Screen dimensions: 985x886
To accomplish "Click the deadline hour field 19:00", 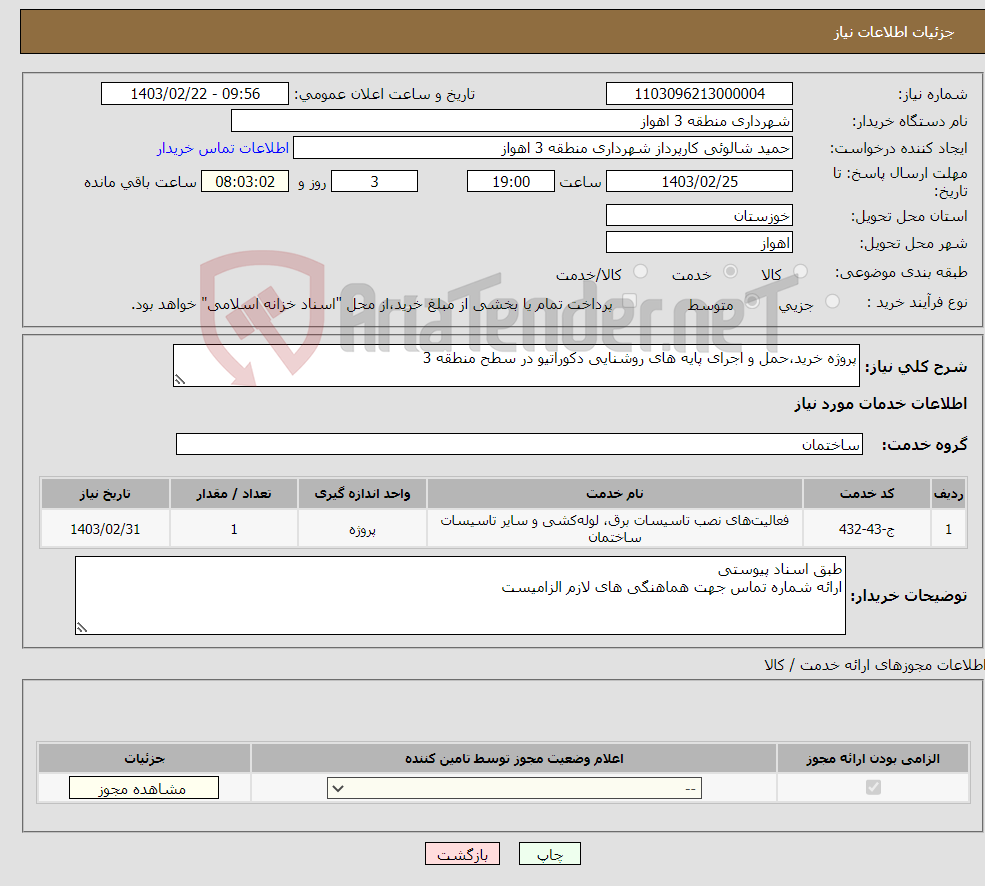I will coord(511,182).
